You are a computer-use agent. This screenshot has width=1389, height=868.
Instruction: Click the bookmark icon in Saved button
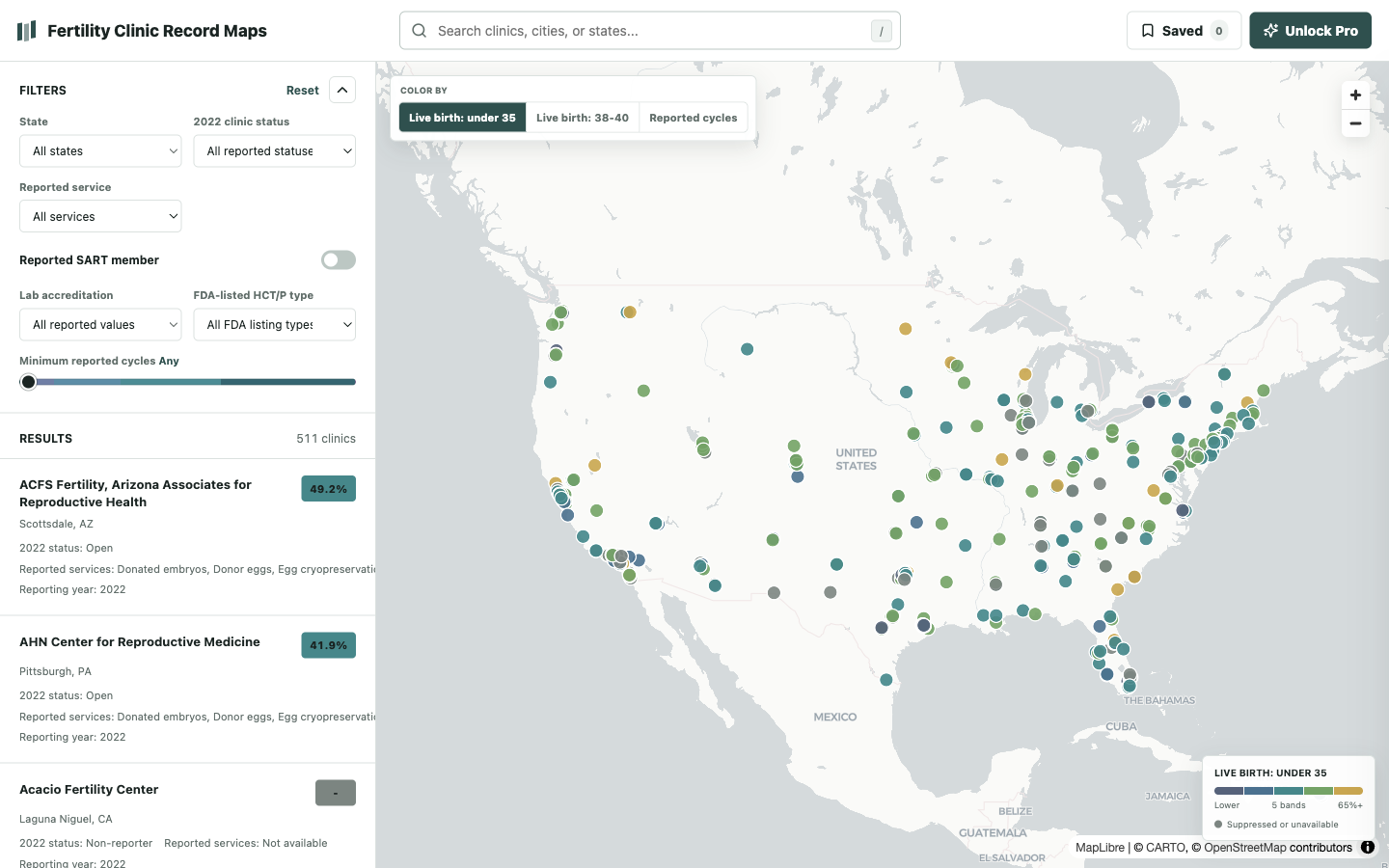[x=1148, y=31]
